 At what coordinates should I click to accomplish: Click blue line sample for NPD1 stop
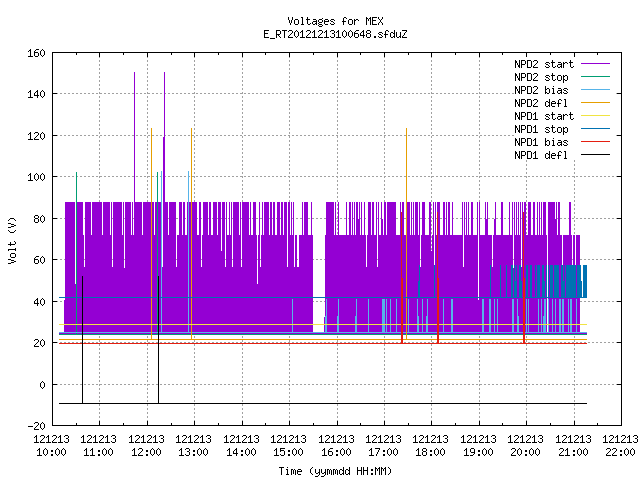click(x=595, y=129)
